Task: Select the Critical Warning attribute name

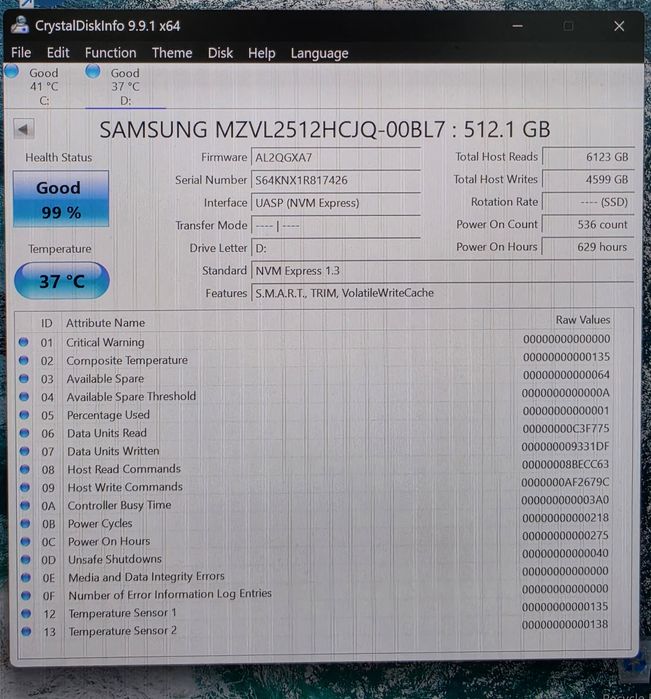Action: click(105, 342)
